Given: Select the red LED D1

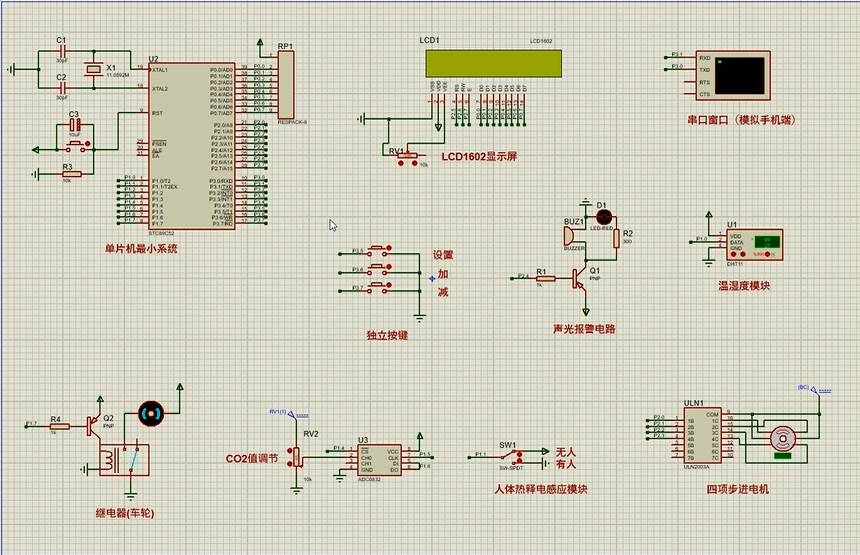Looking at the screenshot, I should 603,217.
